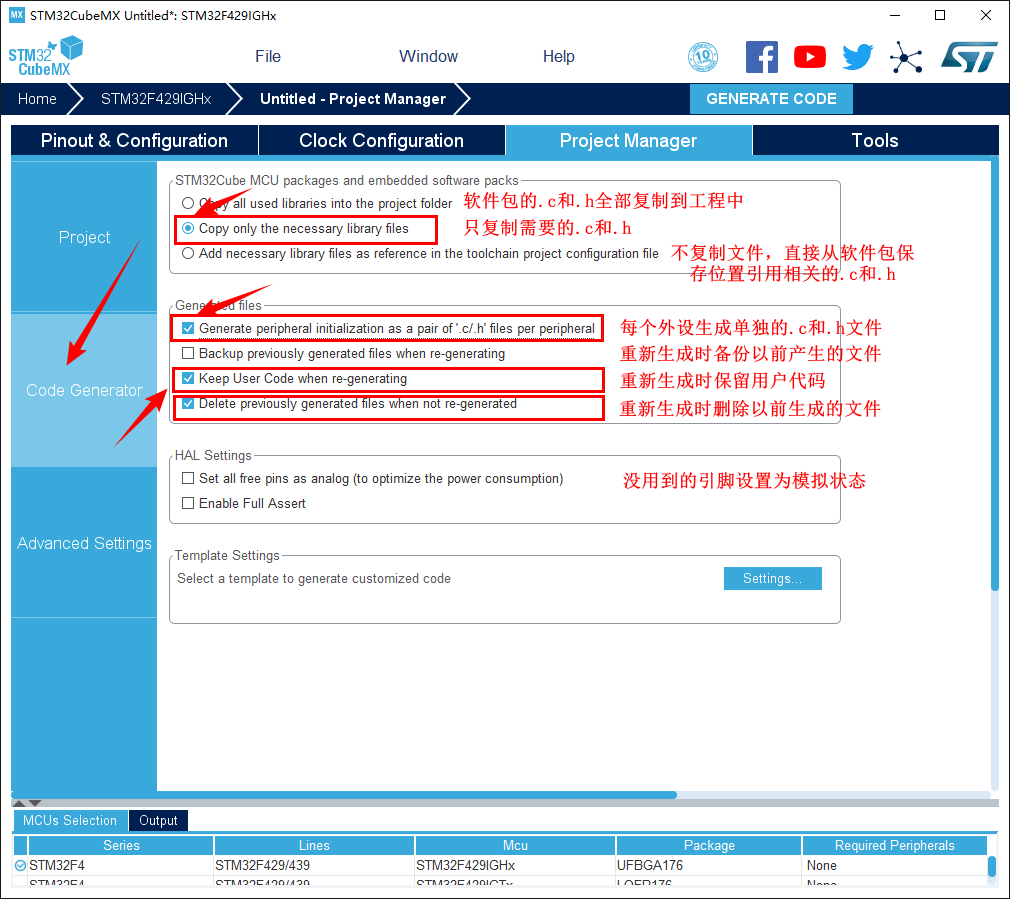Click the 10th anniversary badge icon
The width and height of the screenshot is (1010, 899).
click(703, 57)
